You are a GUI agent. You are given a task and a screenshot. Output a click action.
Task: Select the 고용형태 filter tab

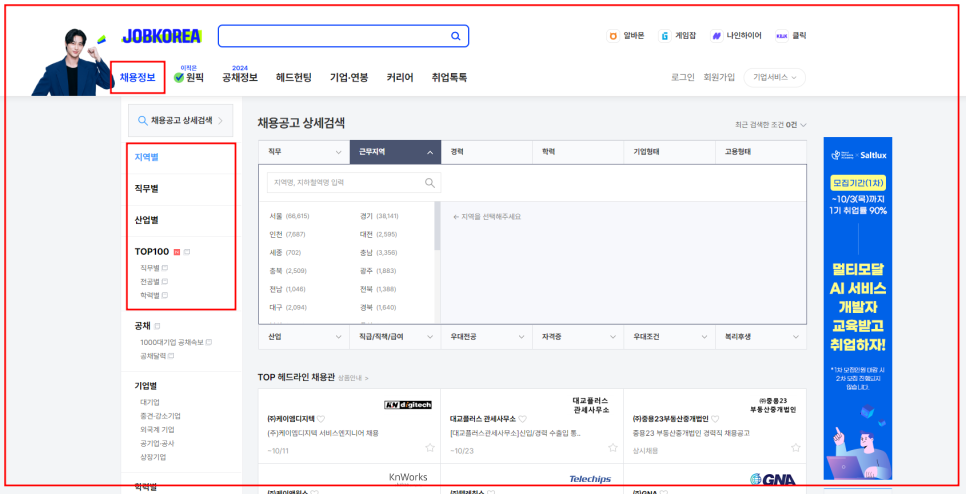coord(760,152)
